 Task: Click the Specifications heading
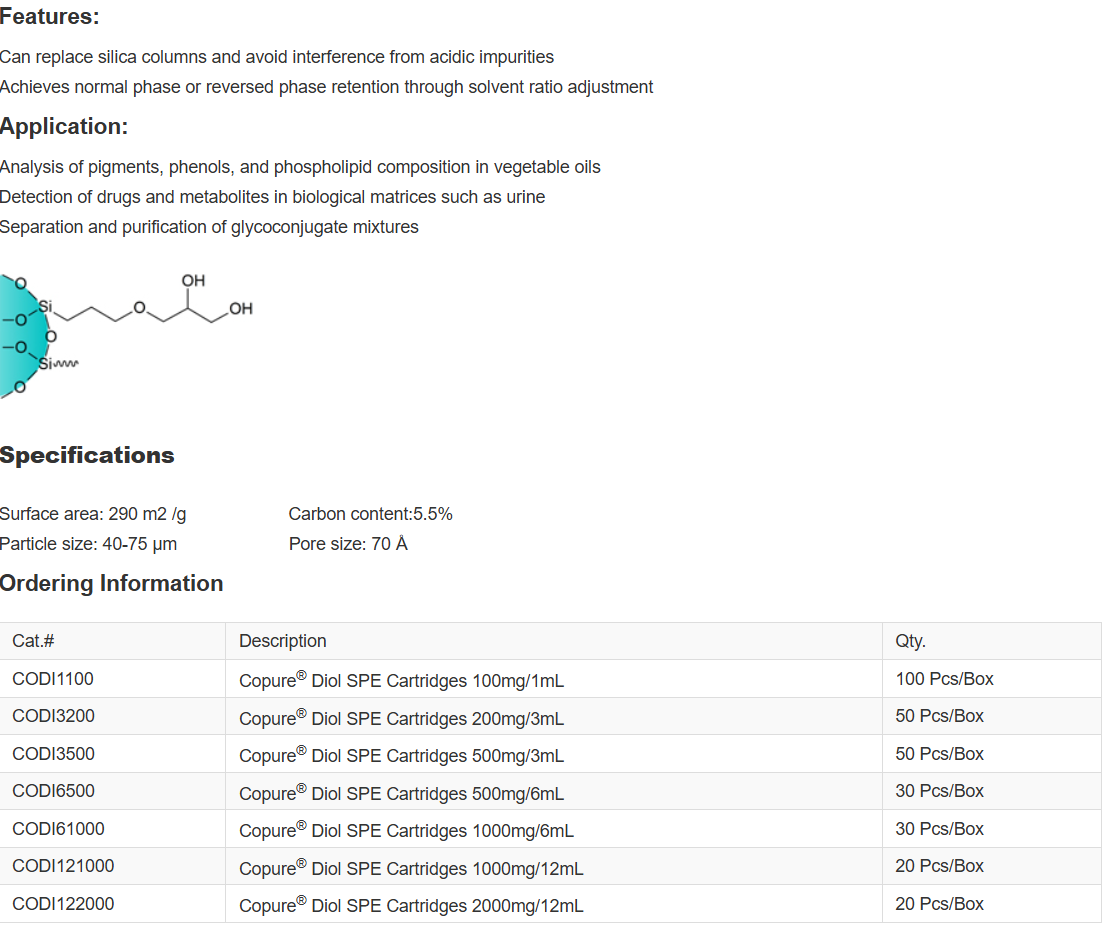click(x=87, y=456)
